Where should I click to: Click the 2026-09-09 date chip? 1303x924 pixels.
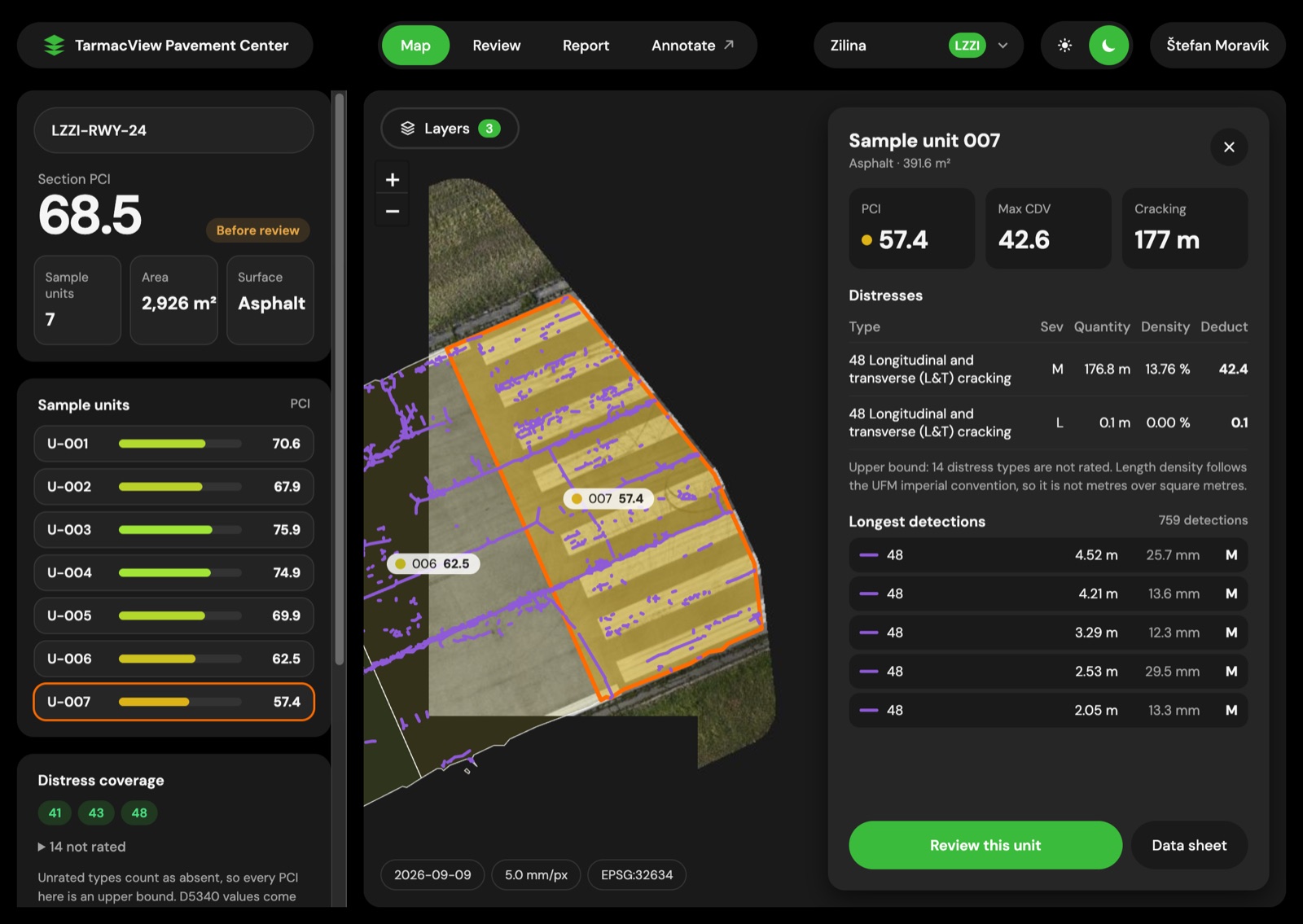tap(432, 875)
